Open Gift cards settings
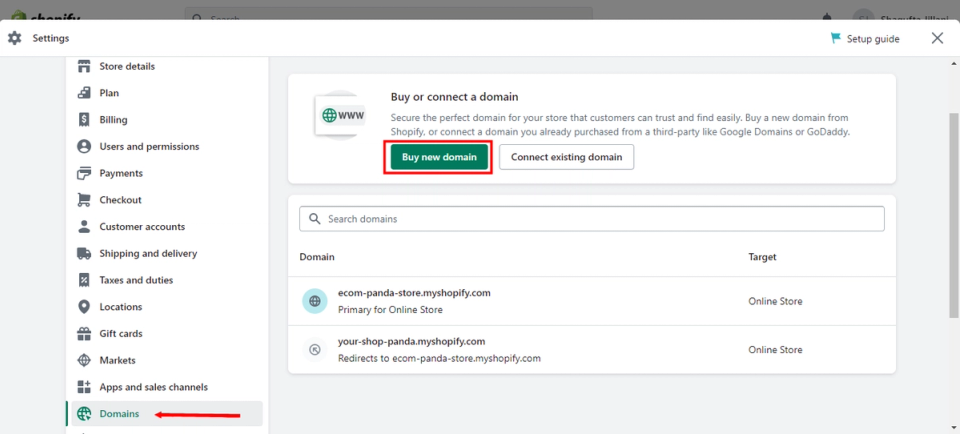This screenshot has width=960, height=434. click(x=122, y=334)
